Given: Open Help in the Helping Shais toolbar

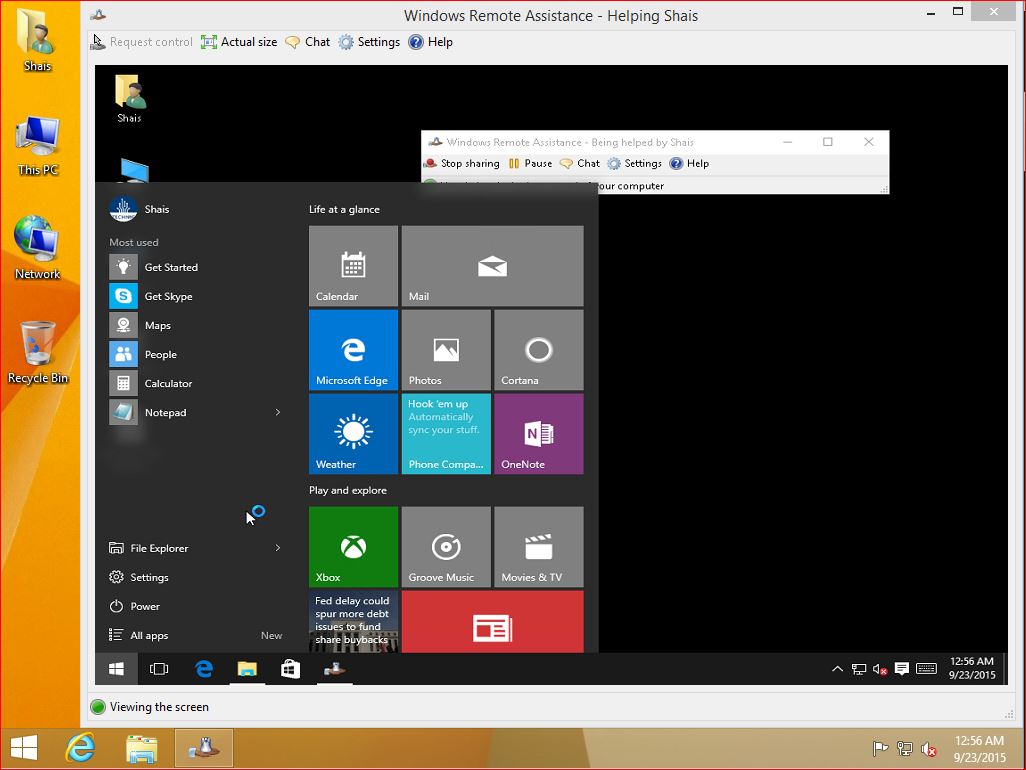Looking at the screenshot, I should click(x=431, y=42).
